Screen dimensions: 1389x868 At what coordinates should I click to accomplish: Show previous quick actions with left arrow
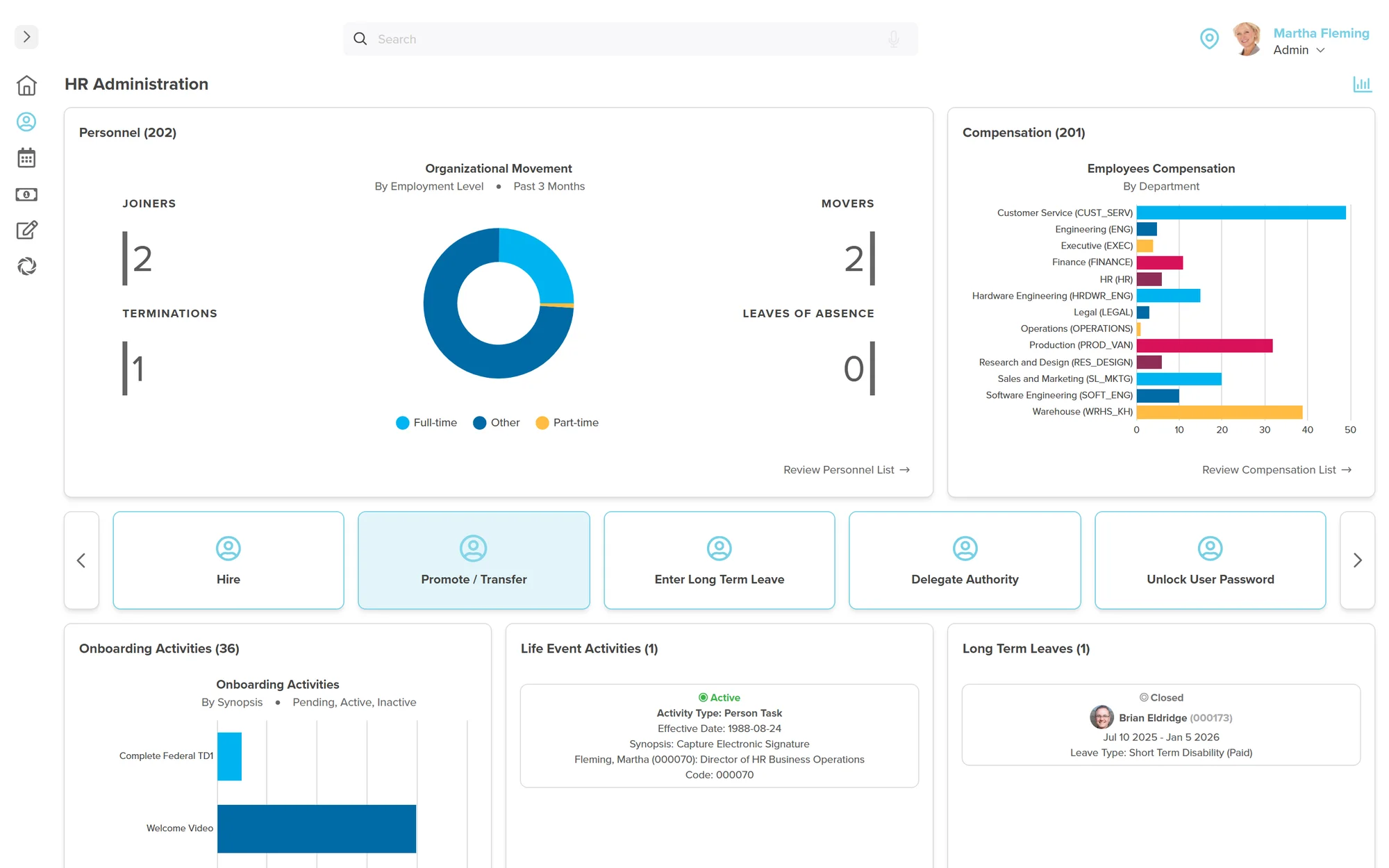[x=81, y=560]
